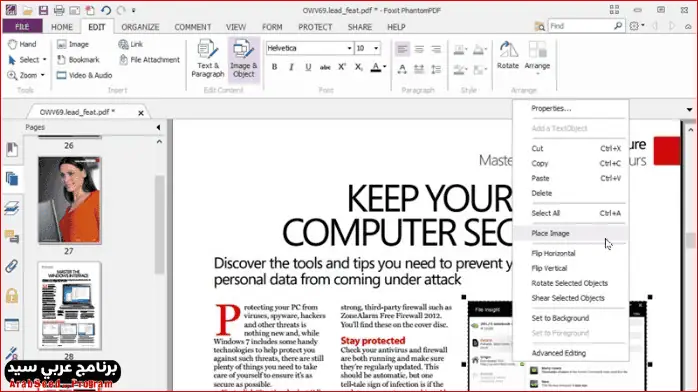Toggle Bold formatting
The height and width of the screenshot is (392, 698).
(274, 67)
